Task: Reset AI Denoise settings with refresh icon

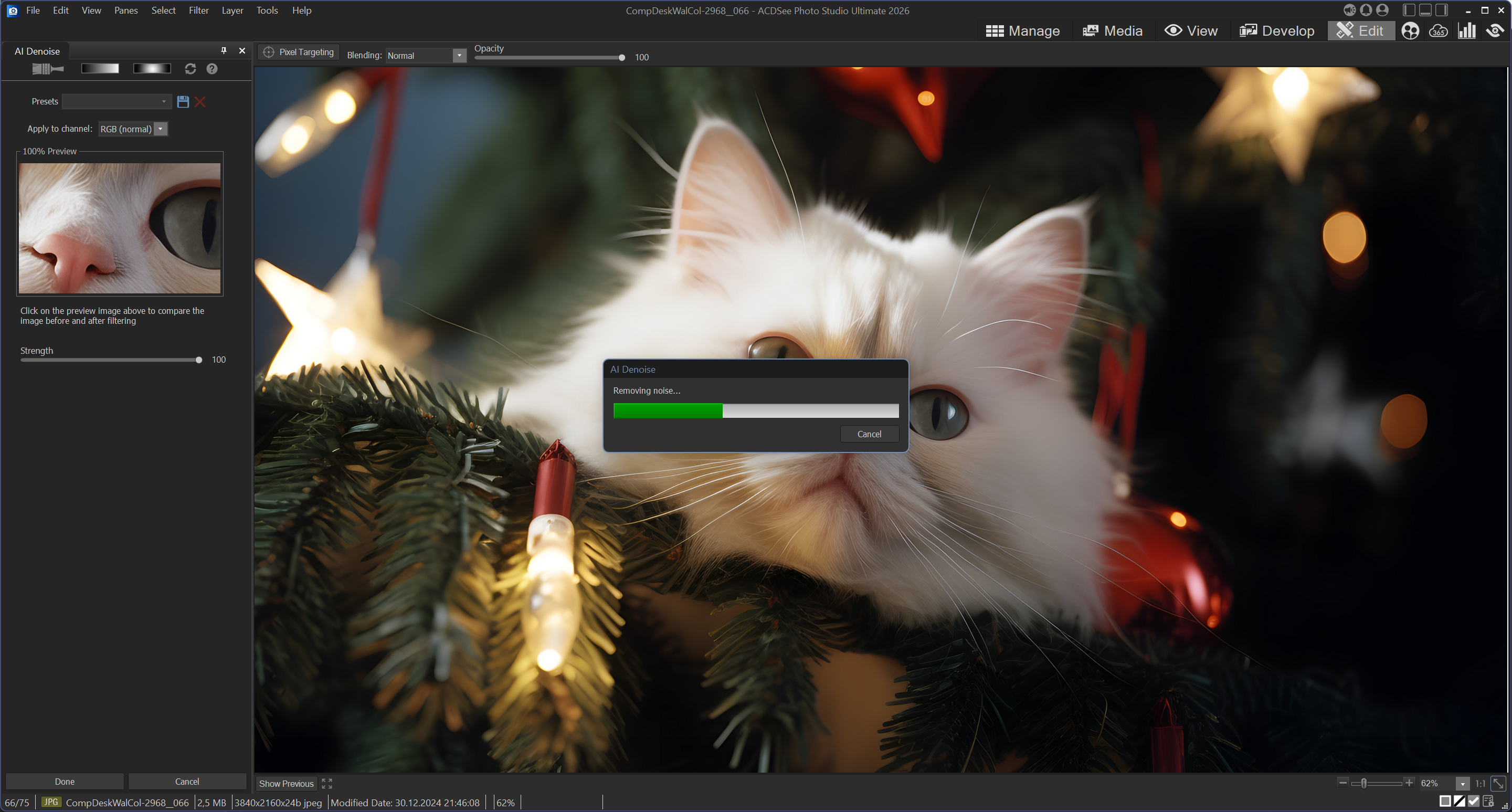Action: point(190,69)
